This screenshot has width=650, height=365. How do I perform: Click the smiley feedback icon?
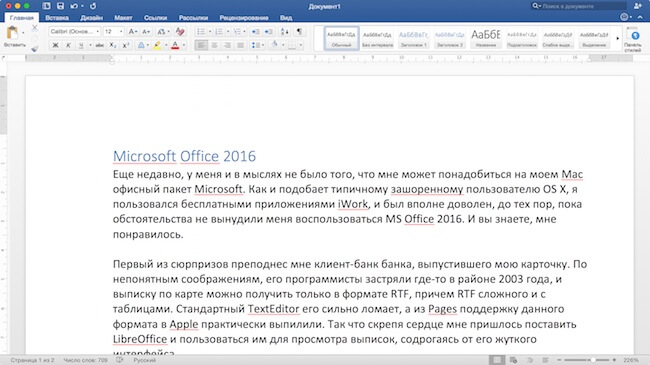(x=624, y=17)
